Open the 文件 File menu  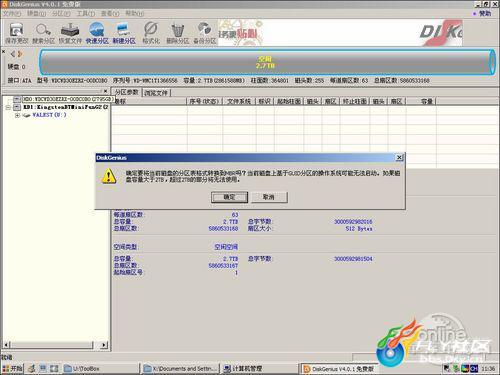click(12, 13)
